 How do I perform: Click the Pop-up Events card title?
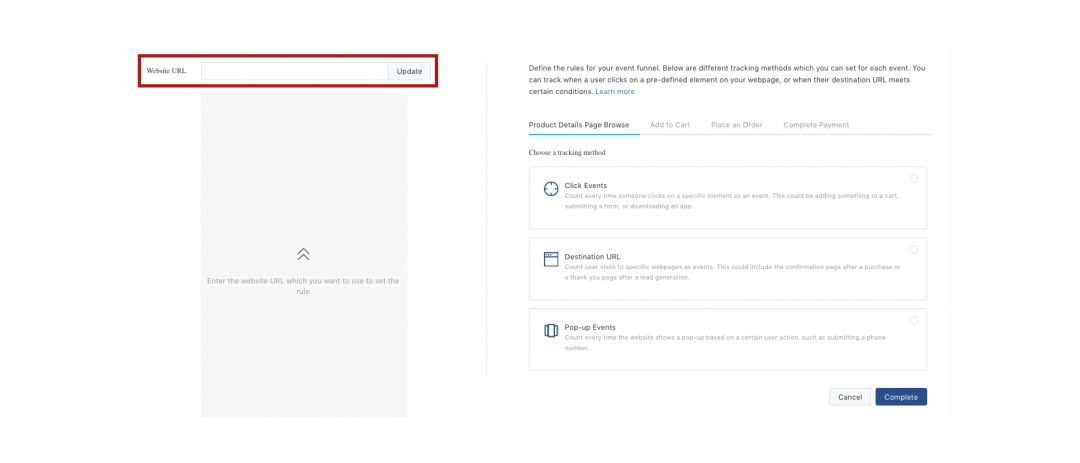click(590, 327)
